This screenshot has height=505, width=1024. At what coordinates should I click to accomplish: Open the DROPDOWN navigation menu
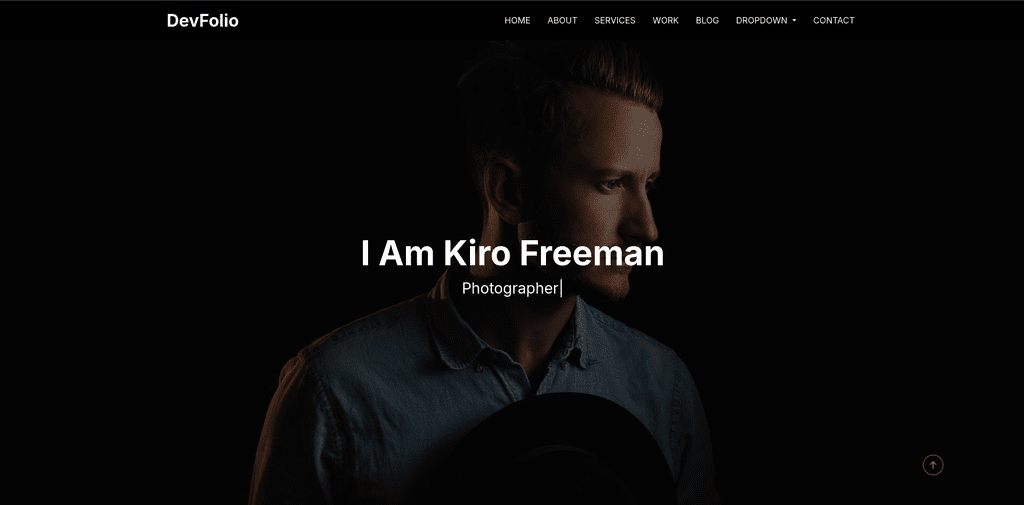pyautogui.click(x=766, y=20)
